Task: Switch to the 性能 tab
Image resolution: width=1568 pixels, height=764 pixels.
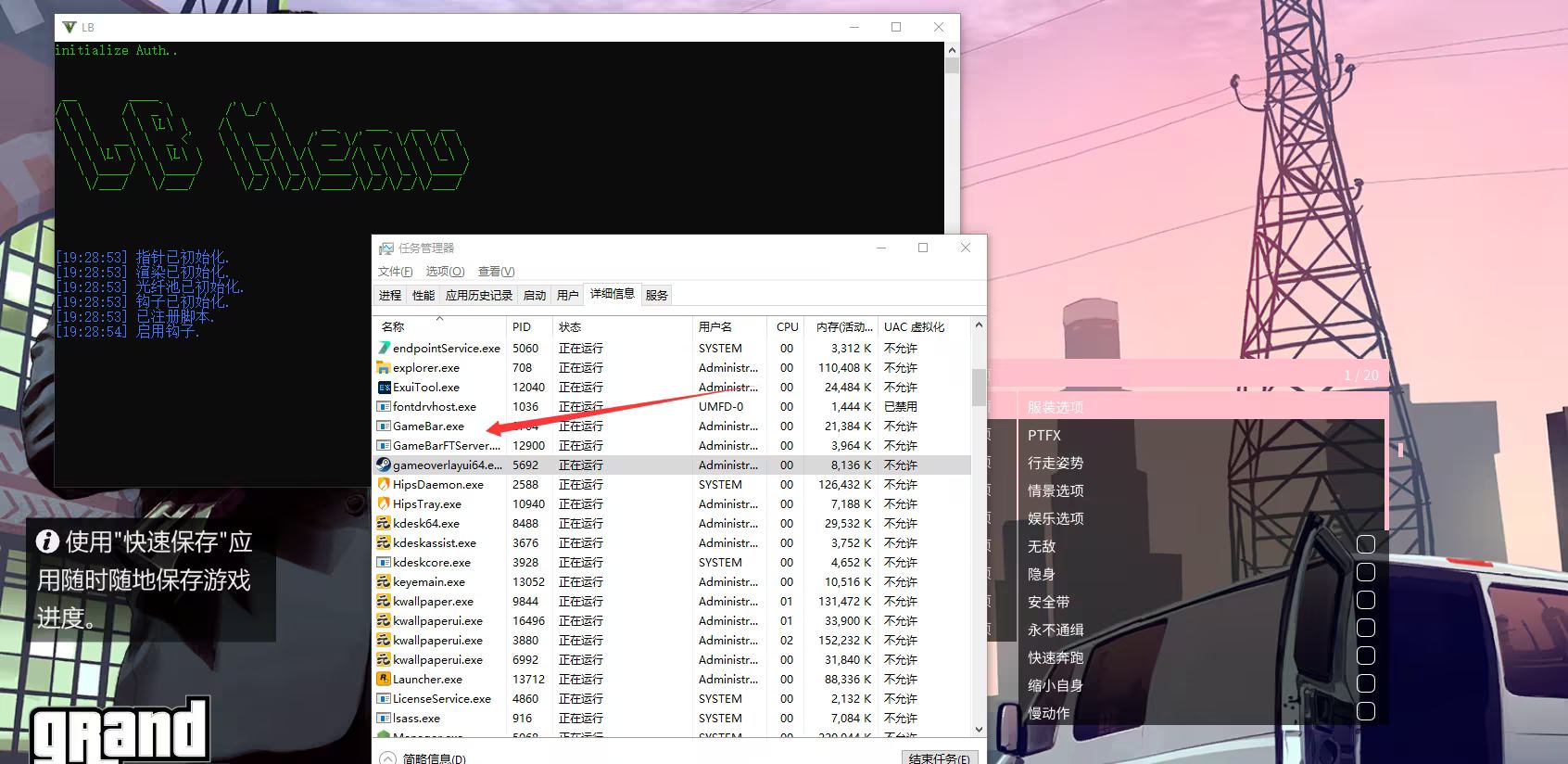Action: [424, 295]
